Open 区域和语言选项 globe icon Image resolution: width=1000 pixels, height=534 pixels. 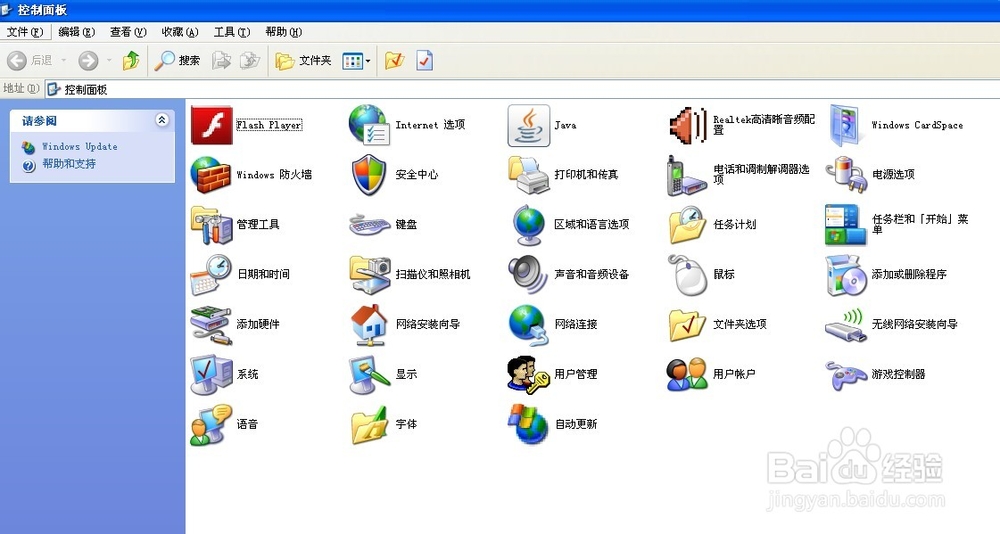(x=529, y=225)
